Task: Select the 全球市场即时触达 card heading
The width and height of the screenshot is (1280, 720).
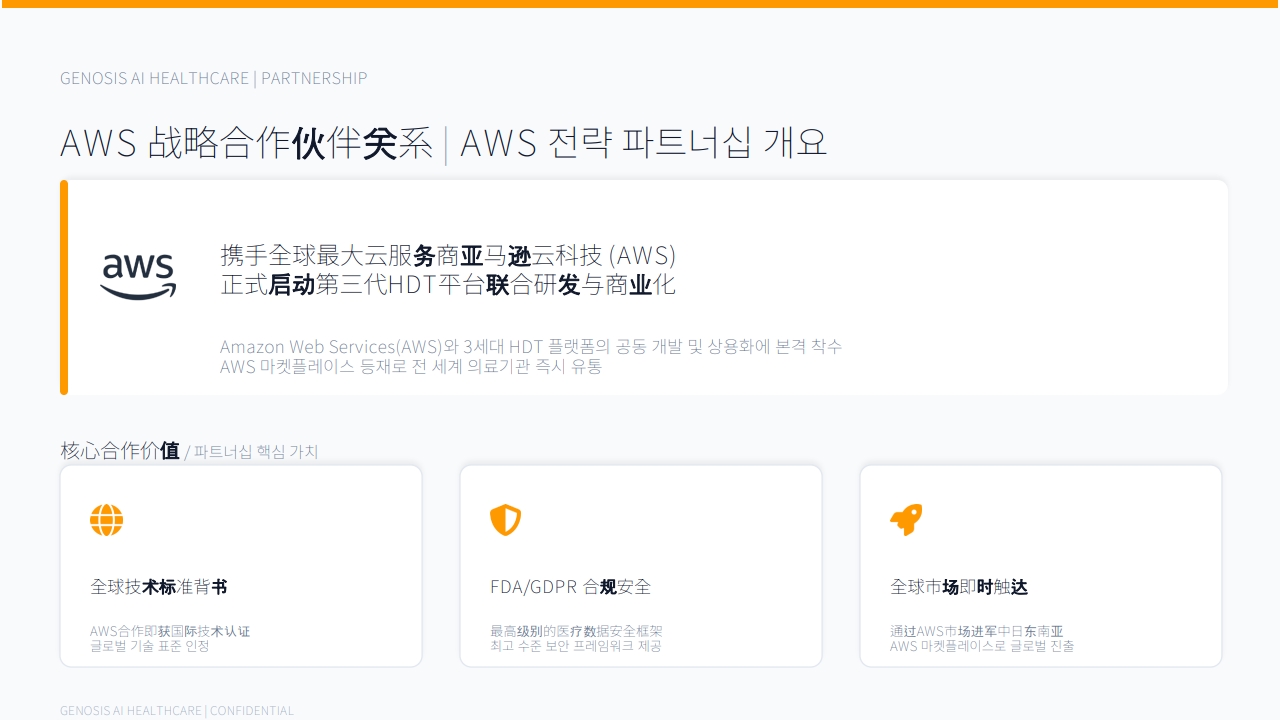Action: pos(959,587)
